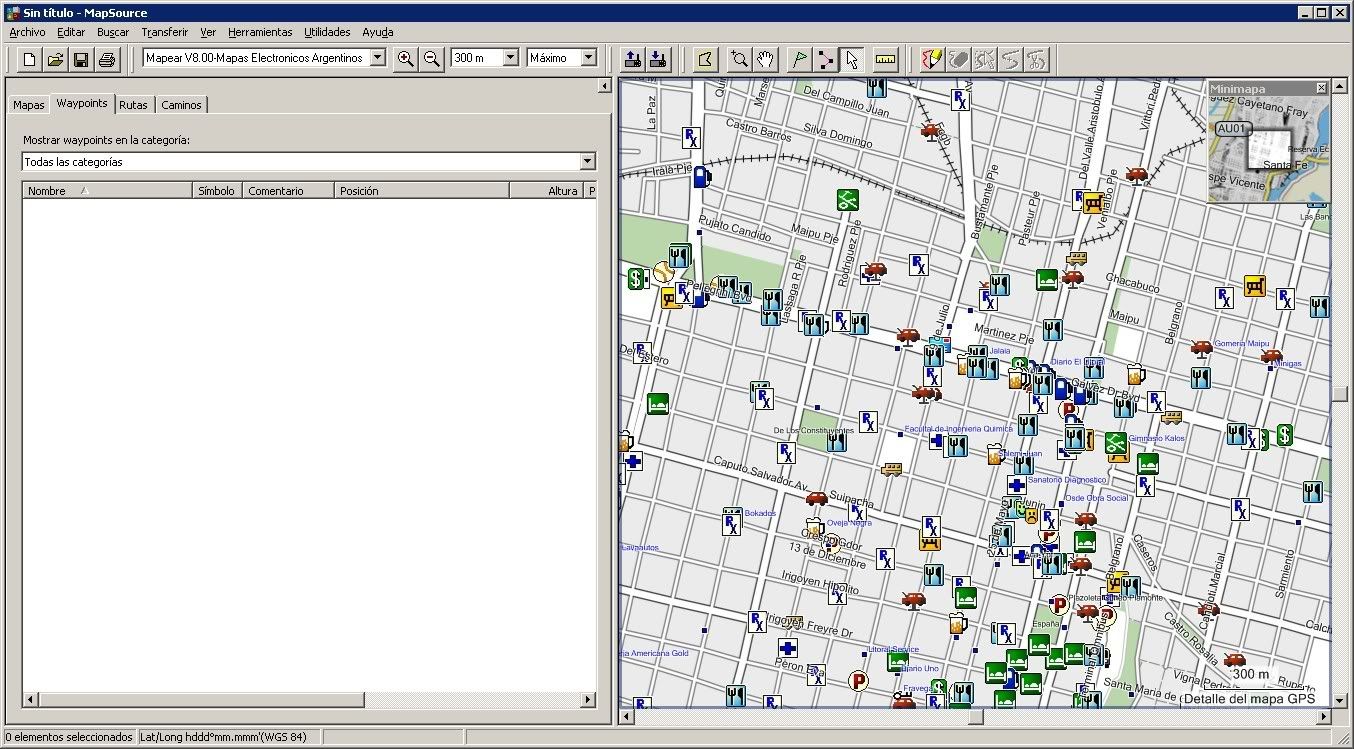Open the map product dropdown
The width and height of the screenshot is (1354, 749).
[x=377, y=58]
